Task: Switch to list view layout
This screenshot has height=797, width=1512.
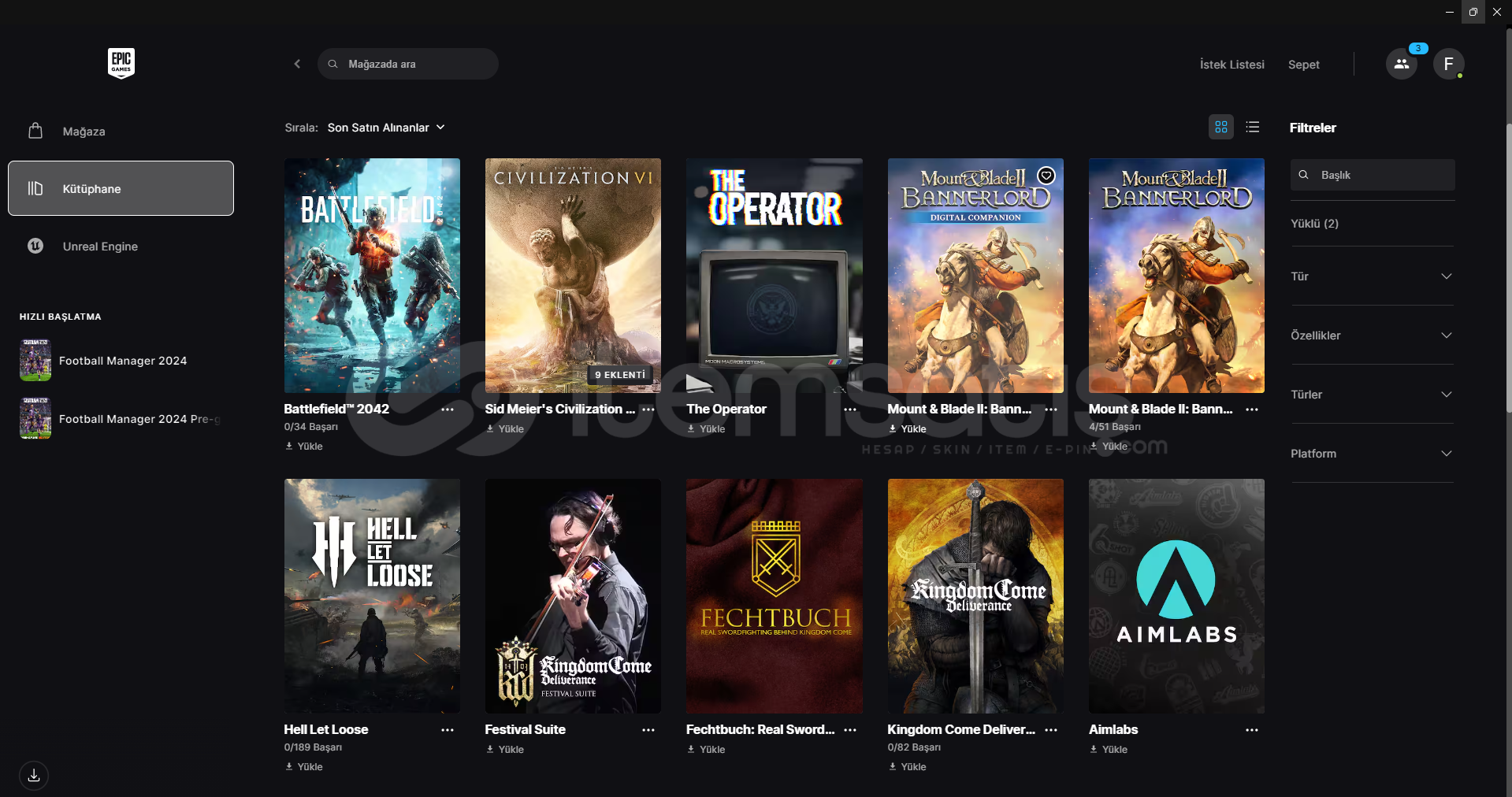Action: pyautogui.click(x=1253, y=127)
